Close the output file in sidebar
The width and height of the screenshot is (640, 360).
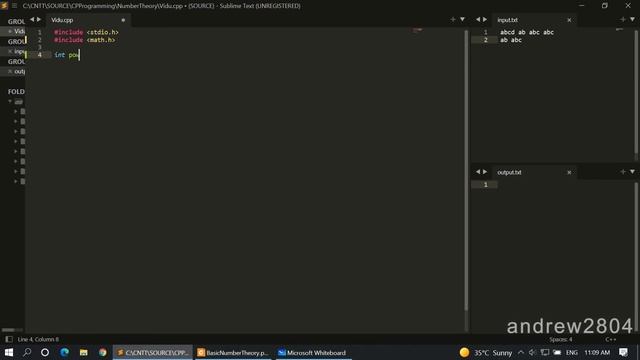pyautogui.click(x=10, y=71)
